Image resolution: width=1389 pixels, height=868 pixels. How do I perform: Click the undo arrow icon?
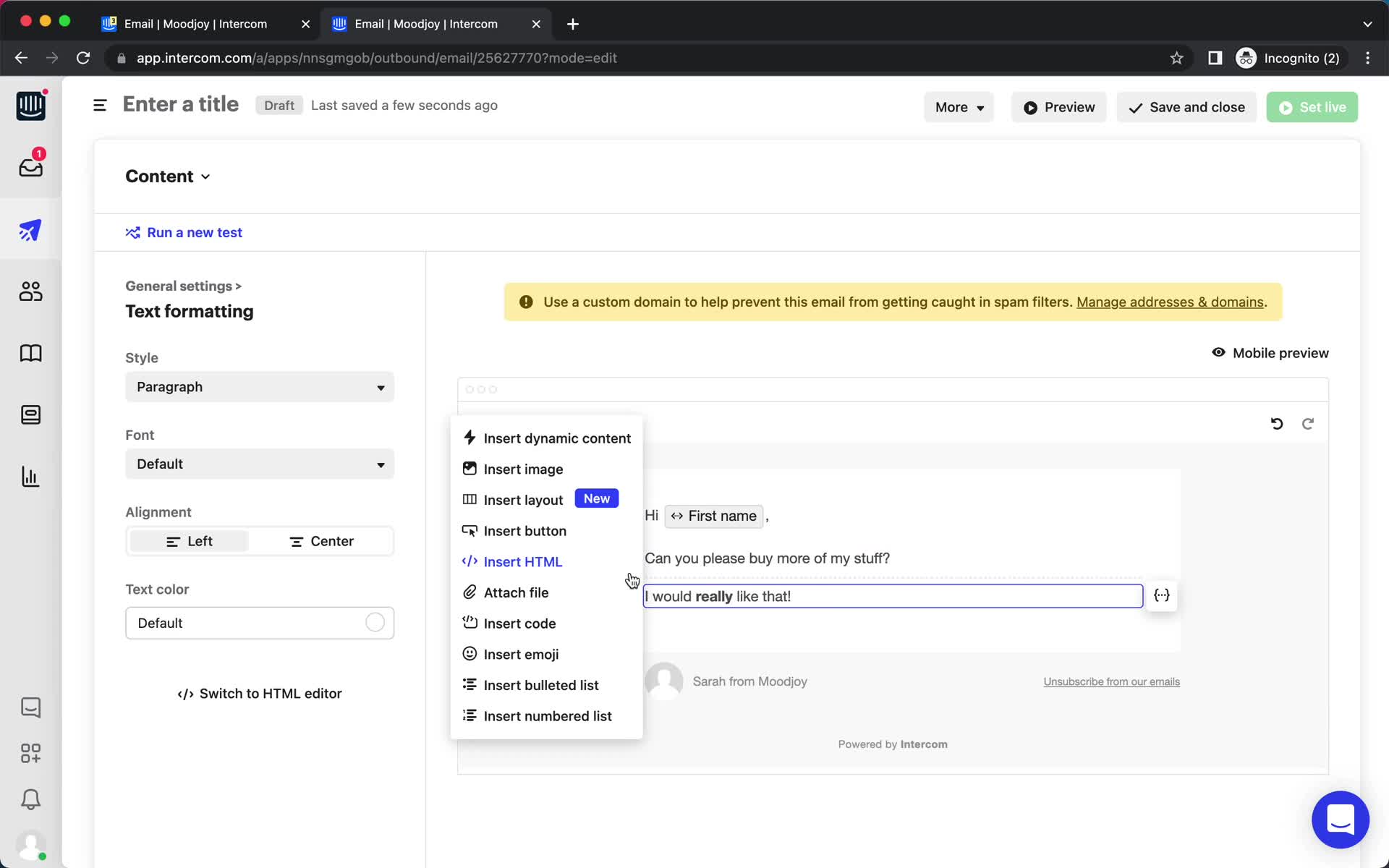coord(1278,423)
